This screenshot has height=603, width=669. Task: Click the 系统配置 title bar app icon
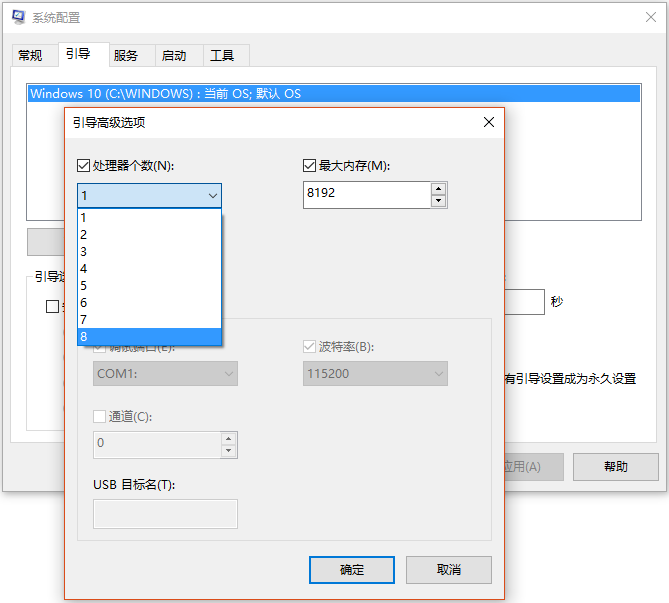click(18, 17)
